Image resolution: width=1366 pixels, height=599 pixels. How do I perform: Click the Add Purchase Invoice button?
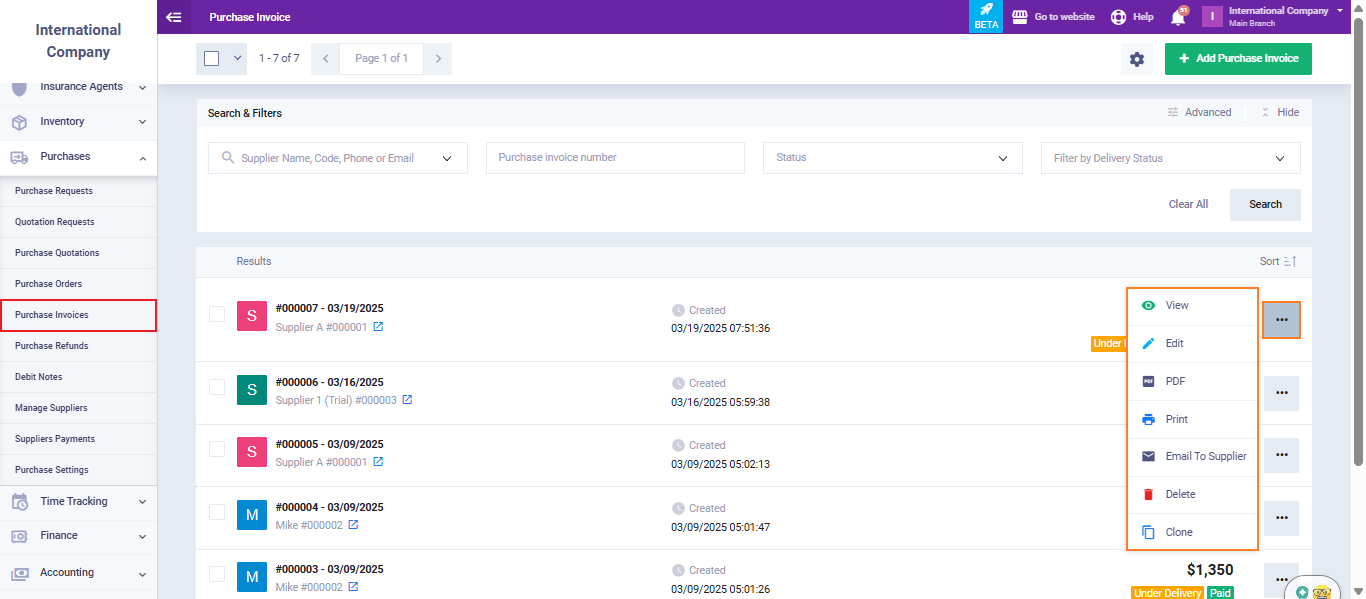(1238, 59)
